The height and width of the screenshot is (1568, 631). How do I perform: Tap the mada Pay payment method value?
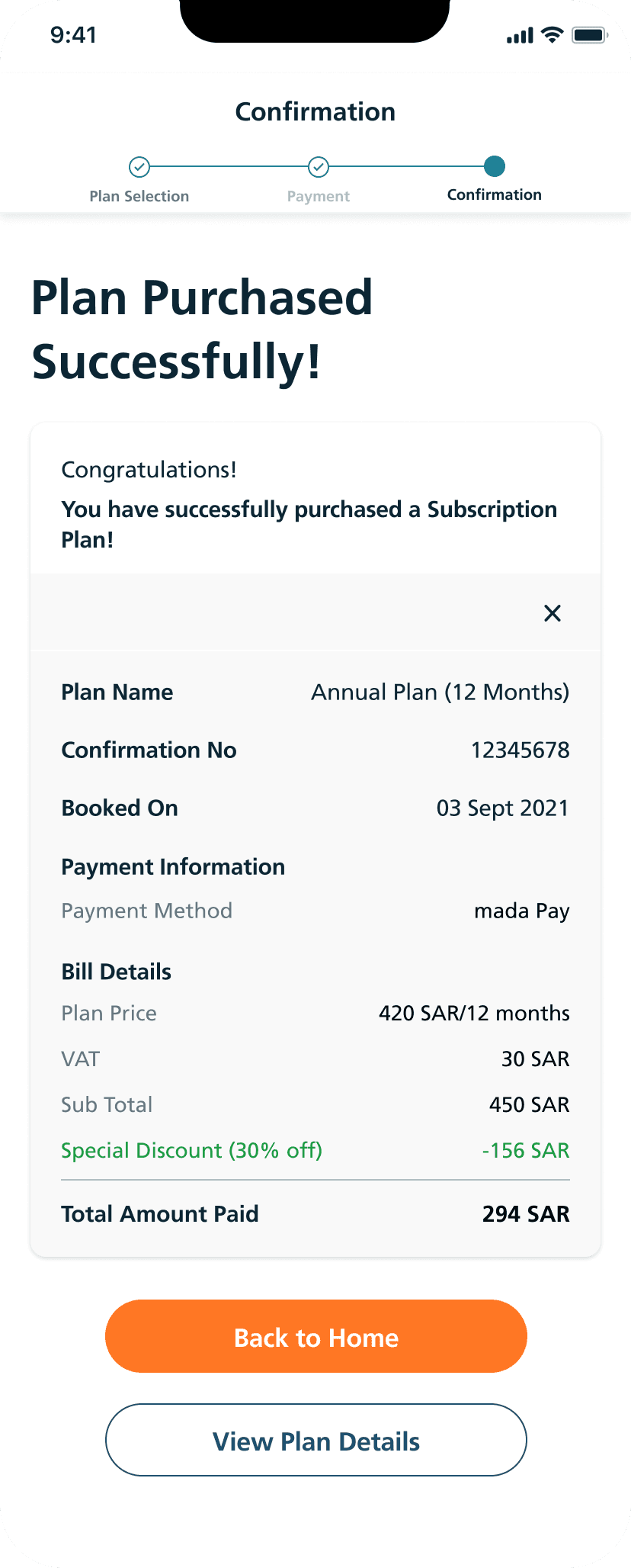coord(521,911)
